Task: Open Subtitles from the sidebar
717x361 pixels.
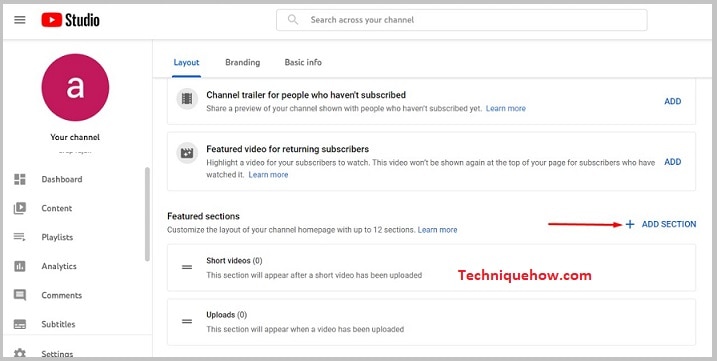Action: click(x=58, y=324)
